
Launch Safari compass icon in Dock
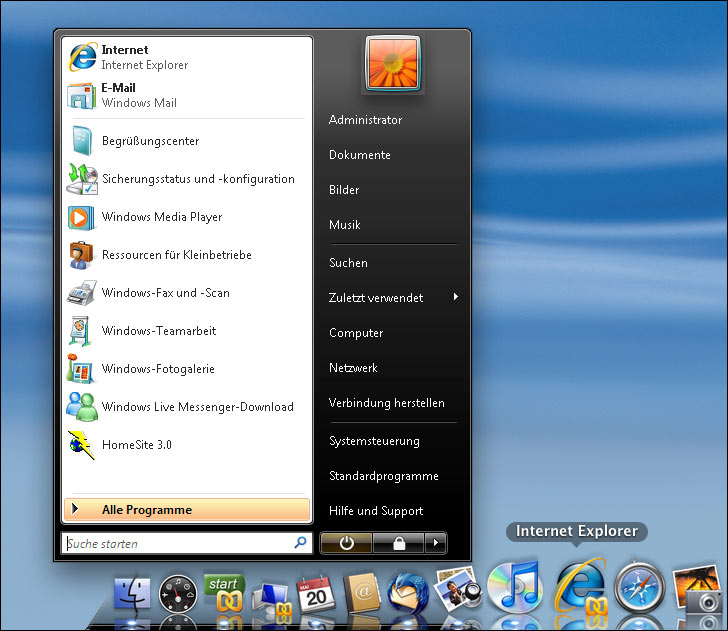(640, 587)
